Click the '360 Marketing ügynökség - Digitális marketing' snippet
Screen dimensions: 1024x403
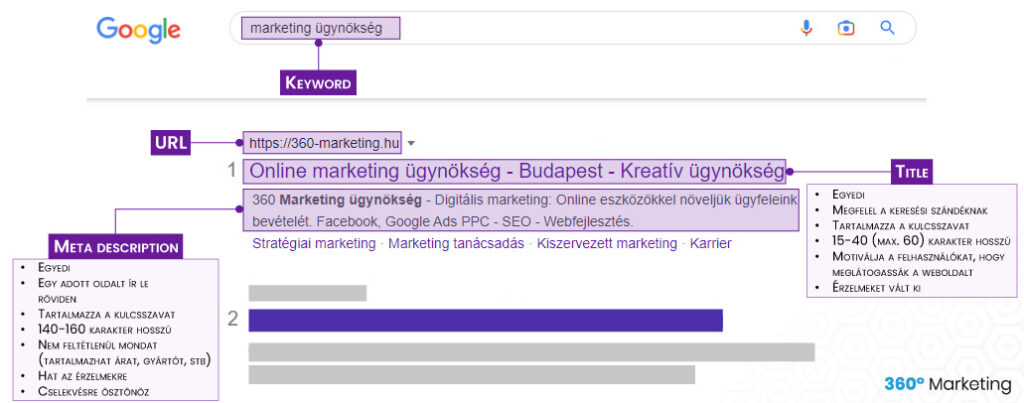(520, 210)
